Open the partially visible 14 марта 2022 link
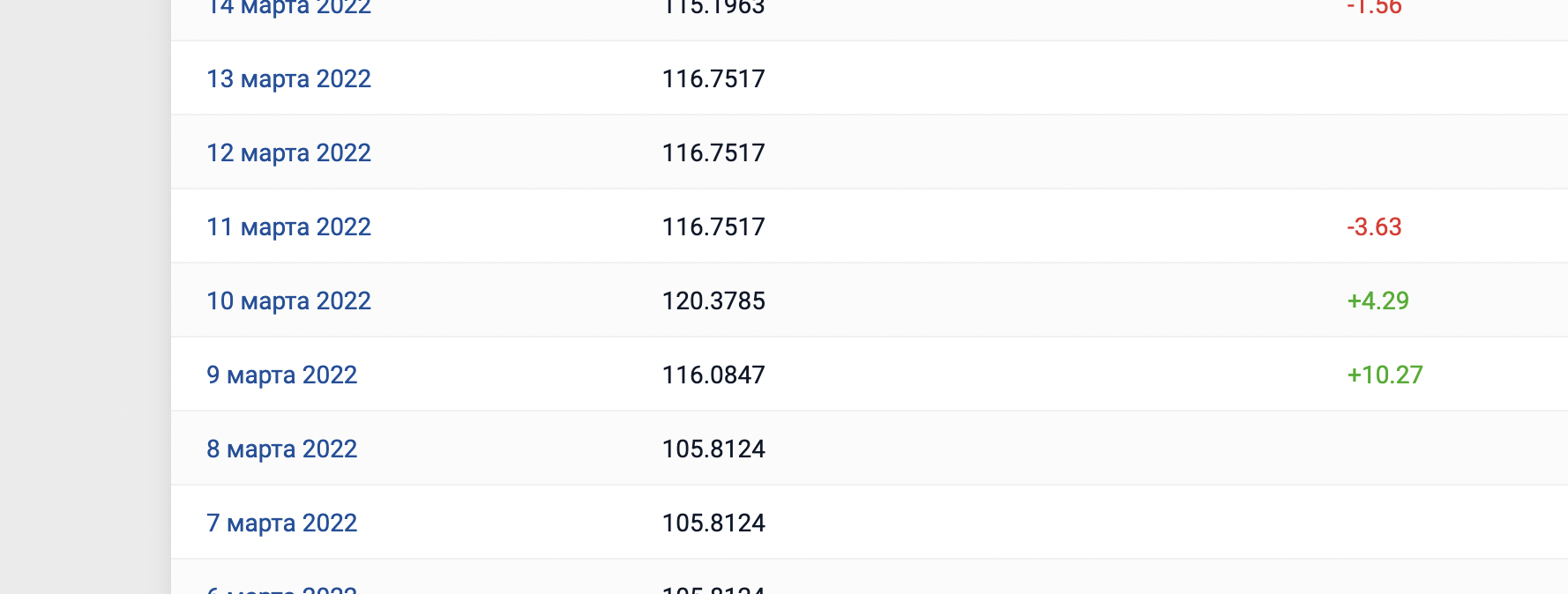Image resolution: width=1568 pixels, height=594 pixels. [x=288, y=8]
